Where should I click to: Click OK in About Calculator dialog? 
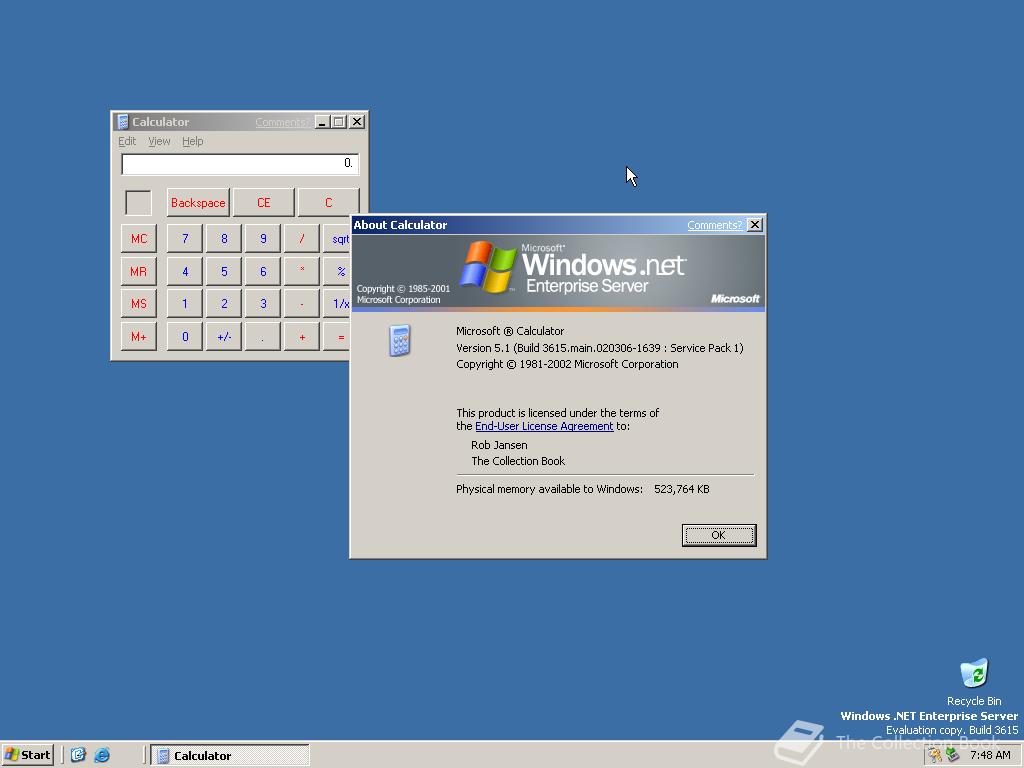point(718,535)
